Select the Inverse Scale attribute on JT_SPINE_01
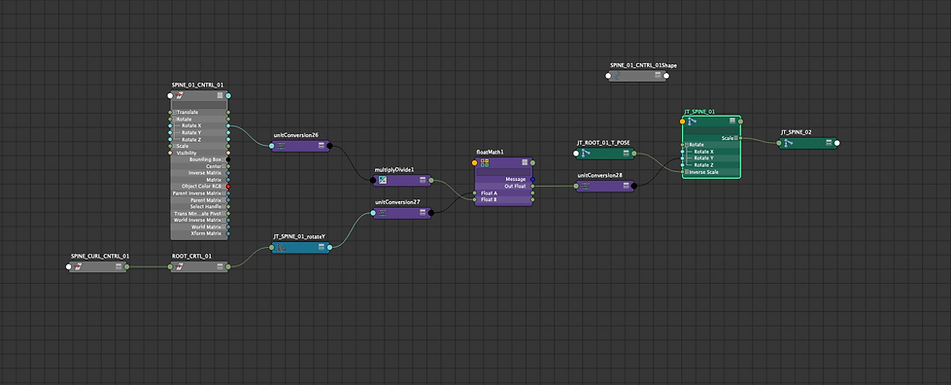951x385 pixels. point(711,172)
